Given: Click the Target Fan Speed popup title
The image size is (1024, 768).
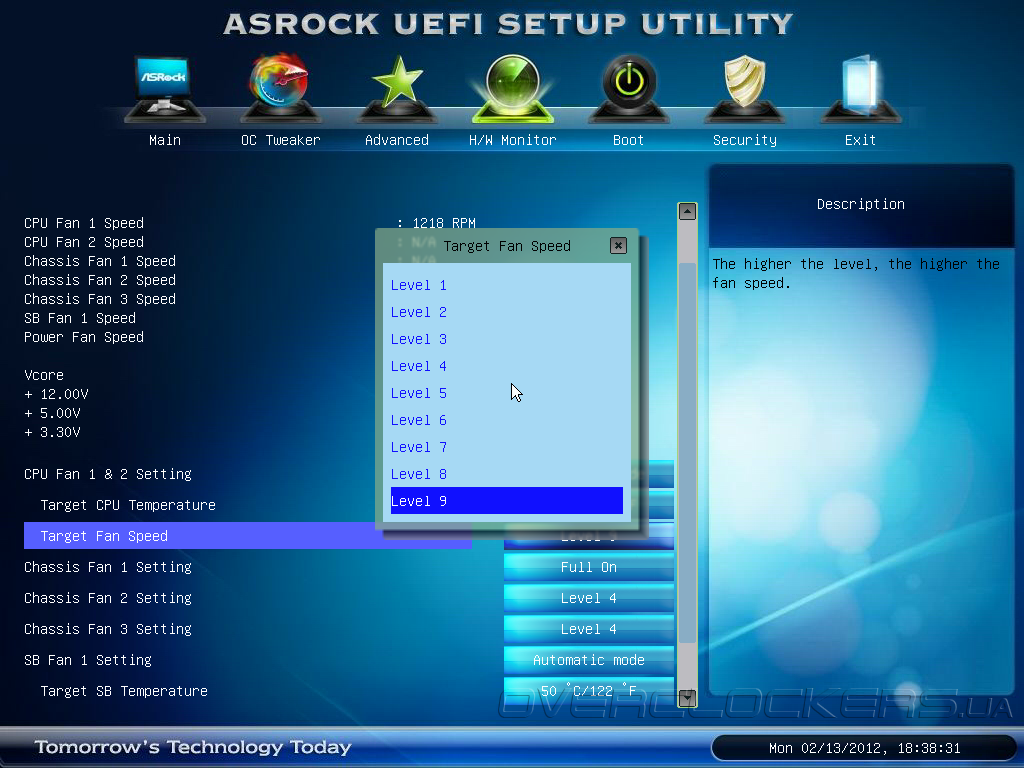Looking at the screenshot, I should pyautogui.click(x=507, y=246).
